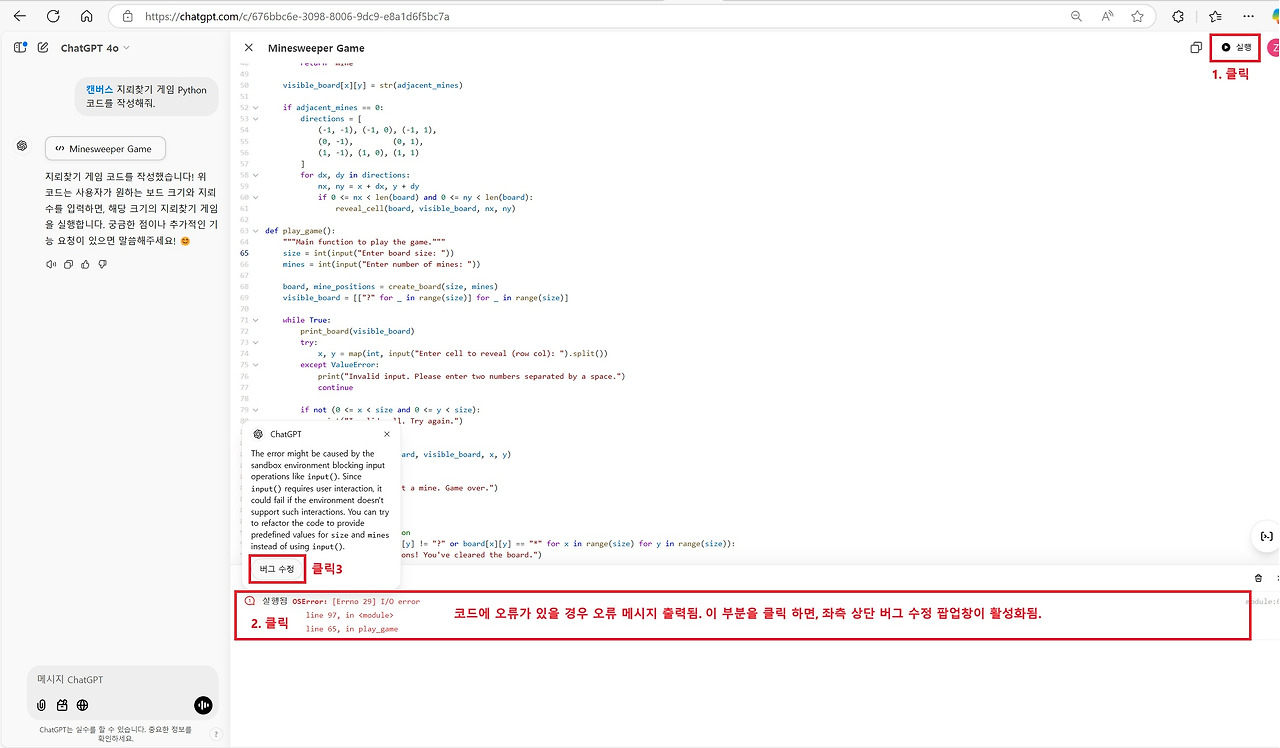Click the Minesweeper Game canvas title
This screenshot has height=748, width=1280.
tap(316, 48)
